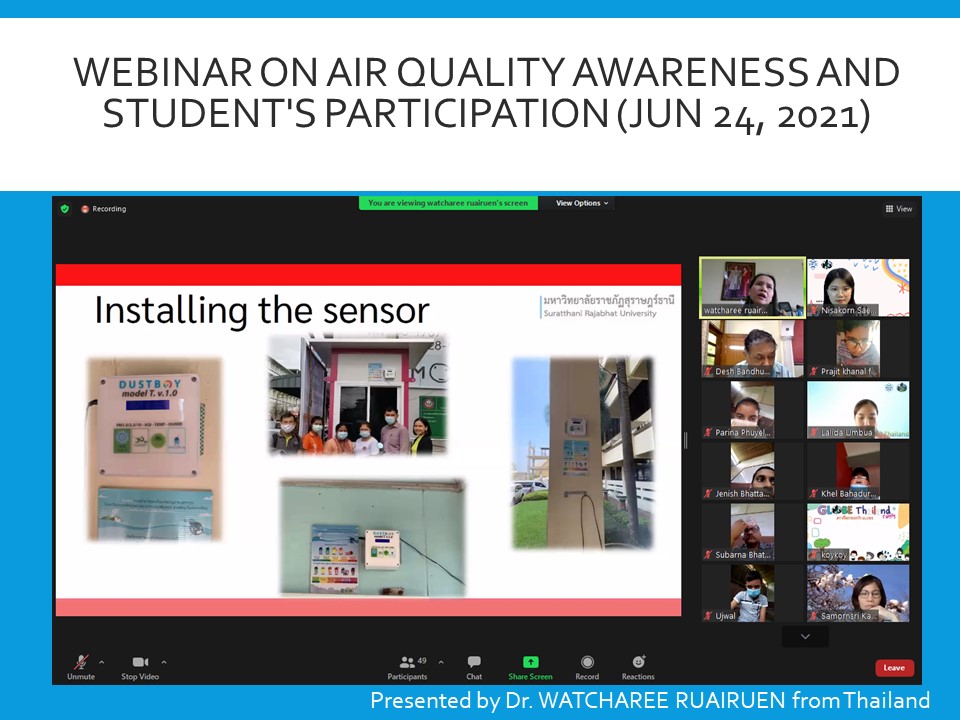
Task: Click the screen sharing notification banner
Action: (x=448, y=203)
